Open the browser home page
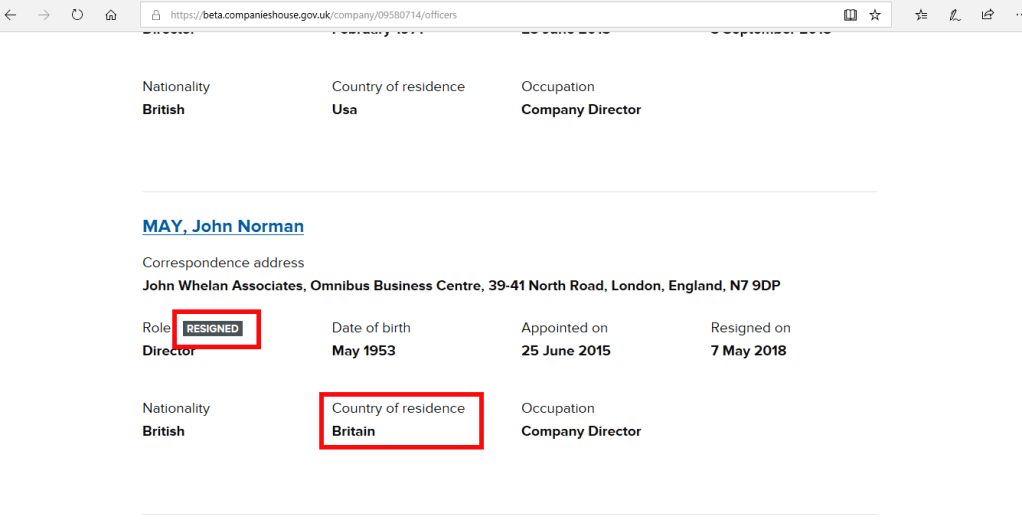The image size is (1022, 520). tap(111, 15)
